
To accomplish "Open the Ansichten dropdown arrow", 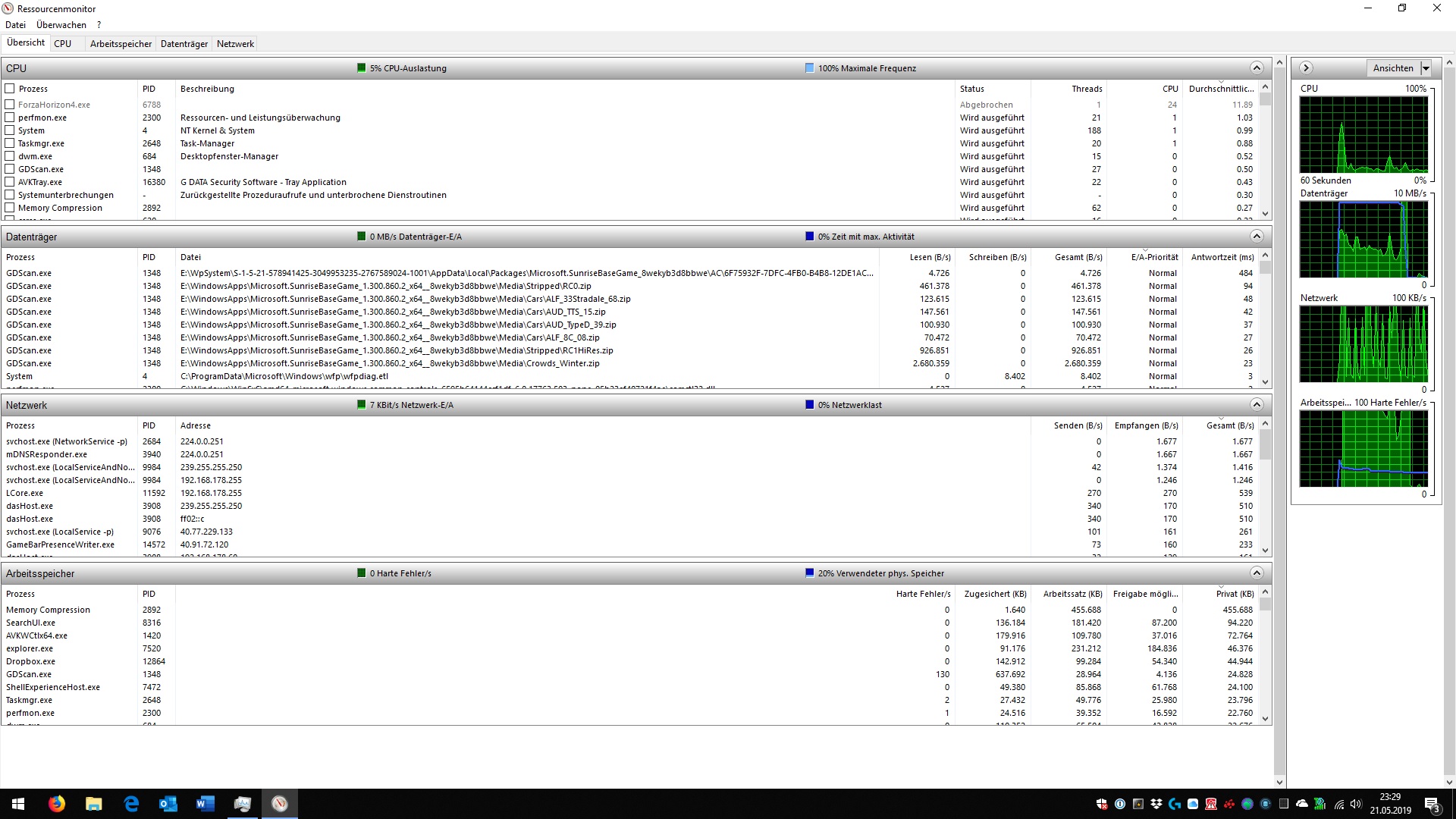I will tap(1426, 68).
